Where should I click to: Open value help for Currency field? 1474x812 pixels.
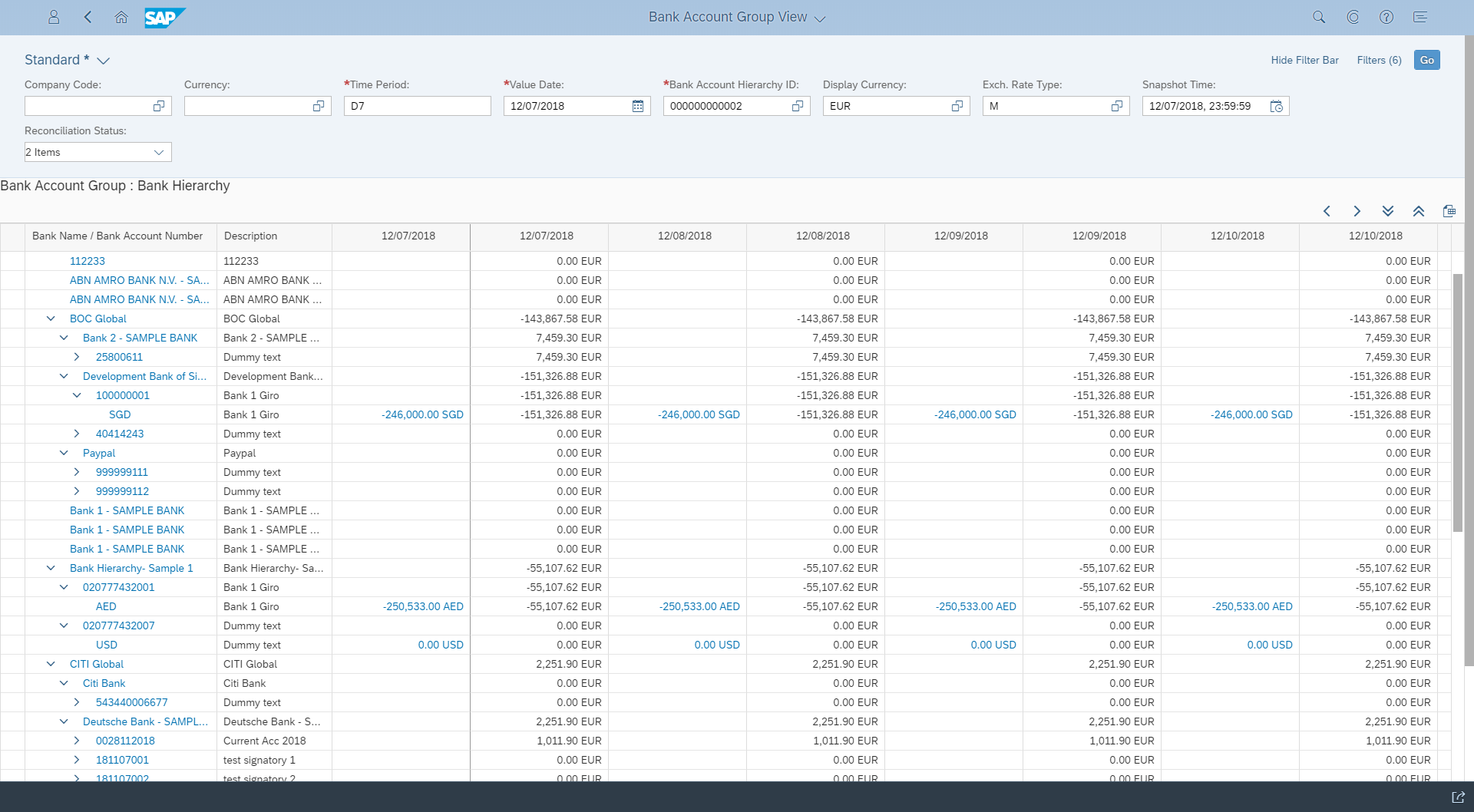pos(319,106)
